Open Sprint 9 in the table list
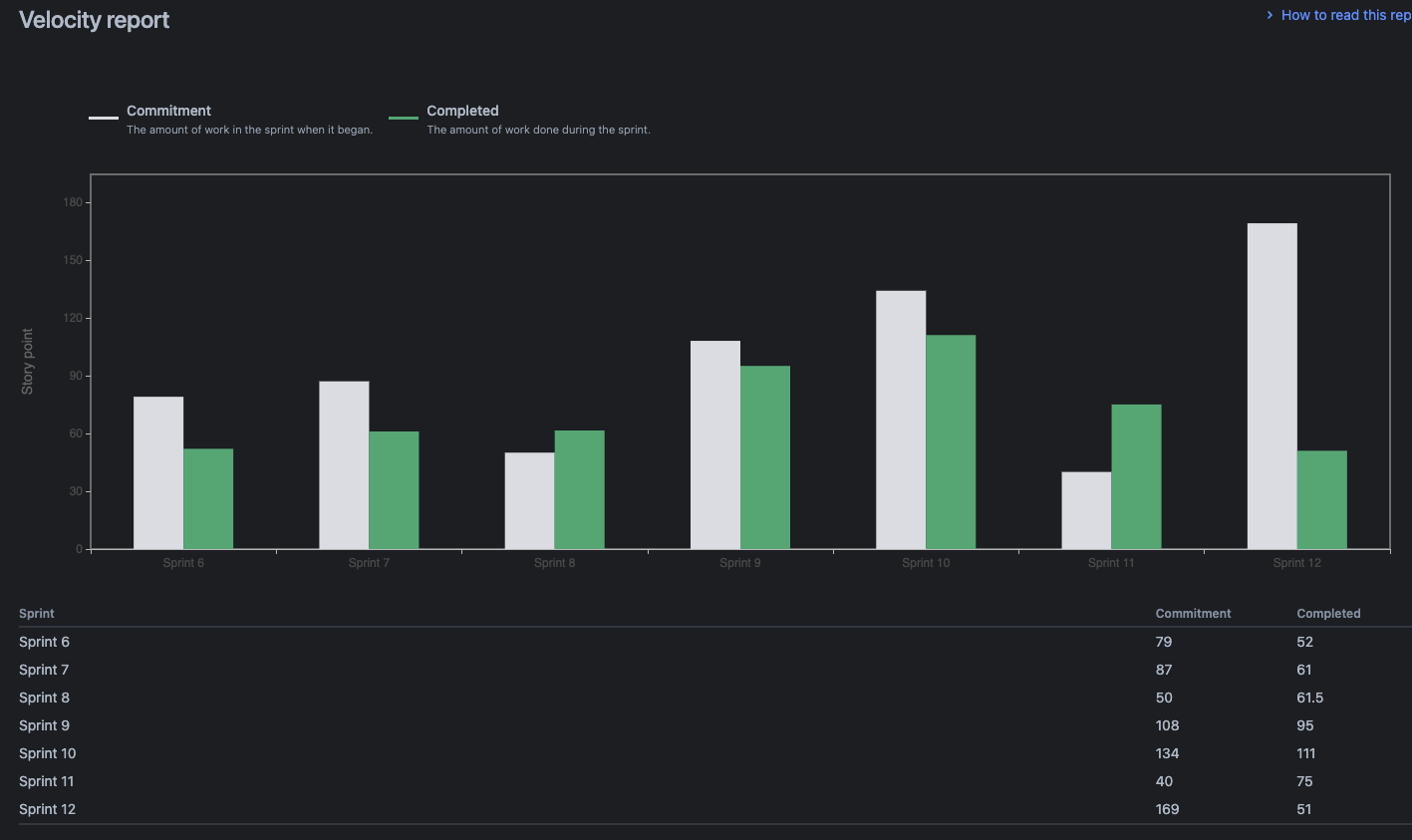The width and height of the screenshot is (1412, 840). point(45,725)
